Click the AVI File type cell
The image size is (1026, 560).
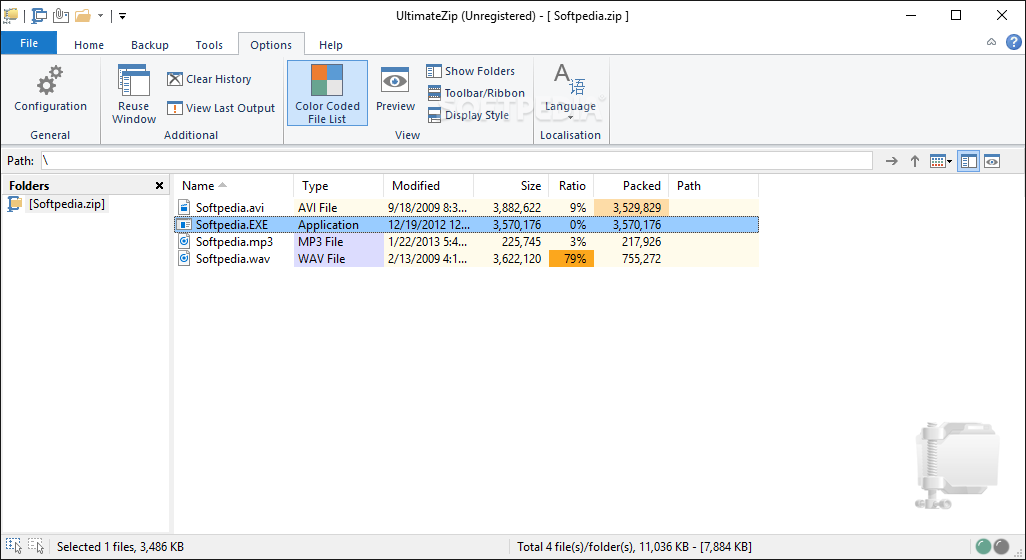(x=339, y=208)
